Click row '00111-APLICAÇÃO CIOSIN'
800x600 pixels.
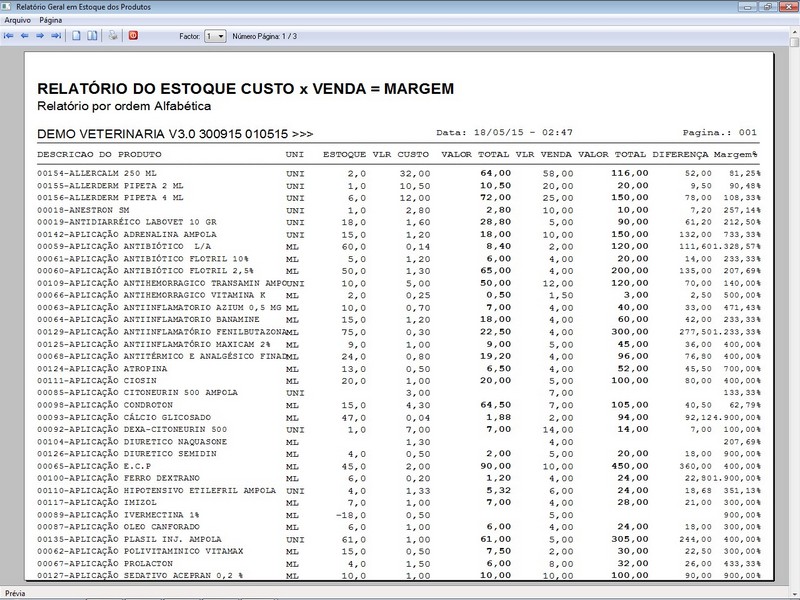398,381
